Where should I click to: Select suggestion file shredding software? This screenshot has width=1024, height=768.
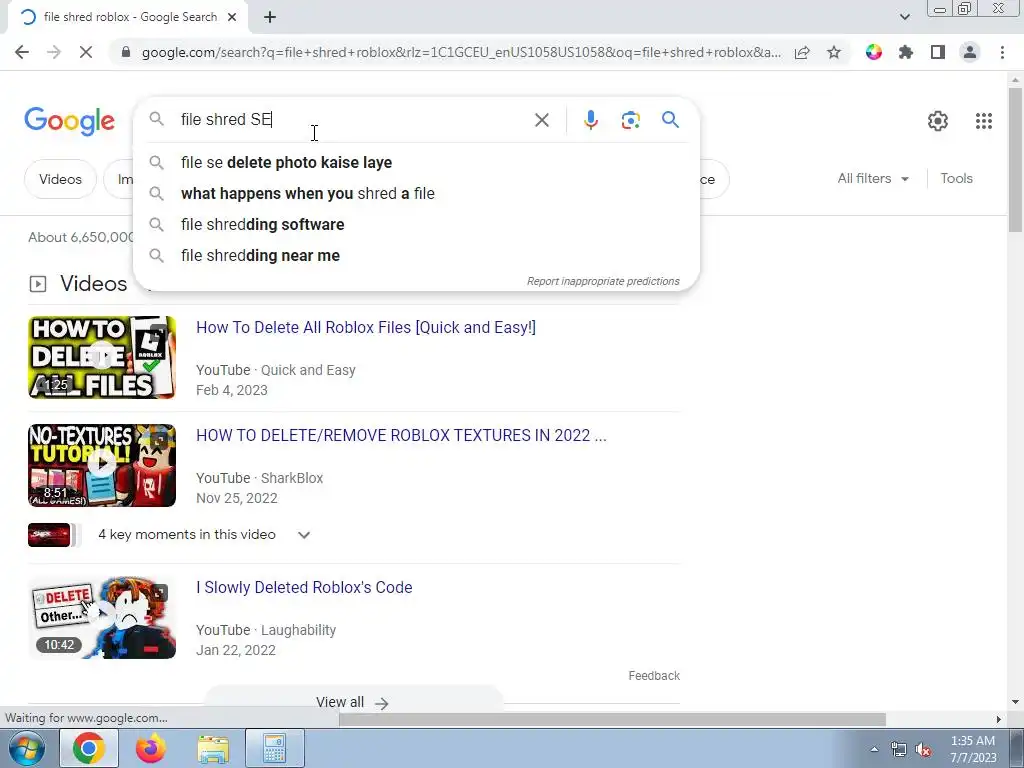click(416, 225)
